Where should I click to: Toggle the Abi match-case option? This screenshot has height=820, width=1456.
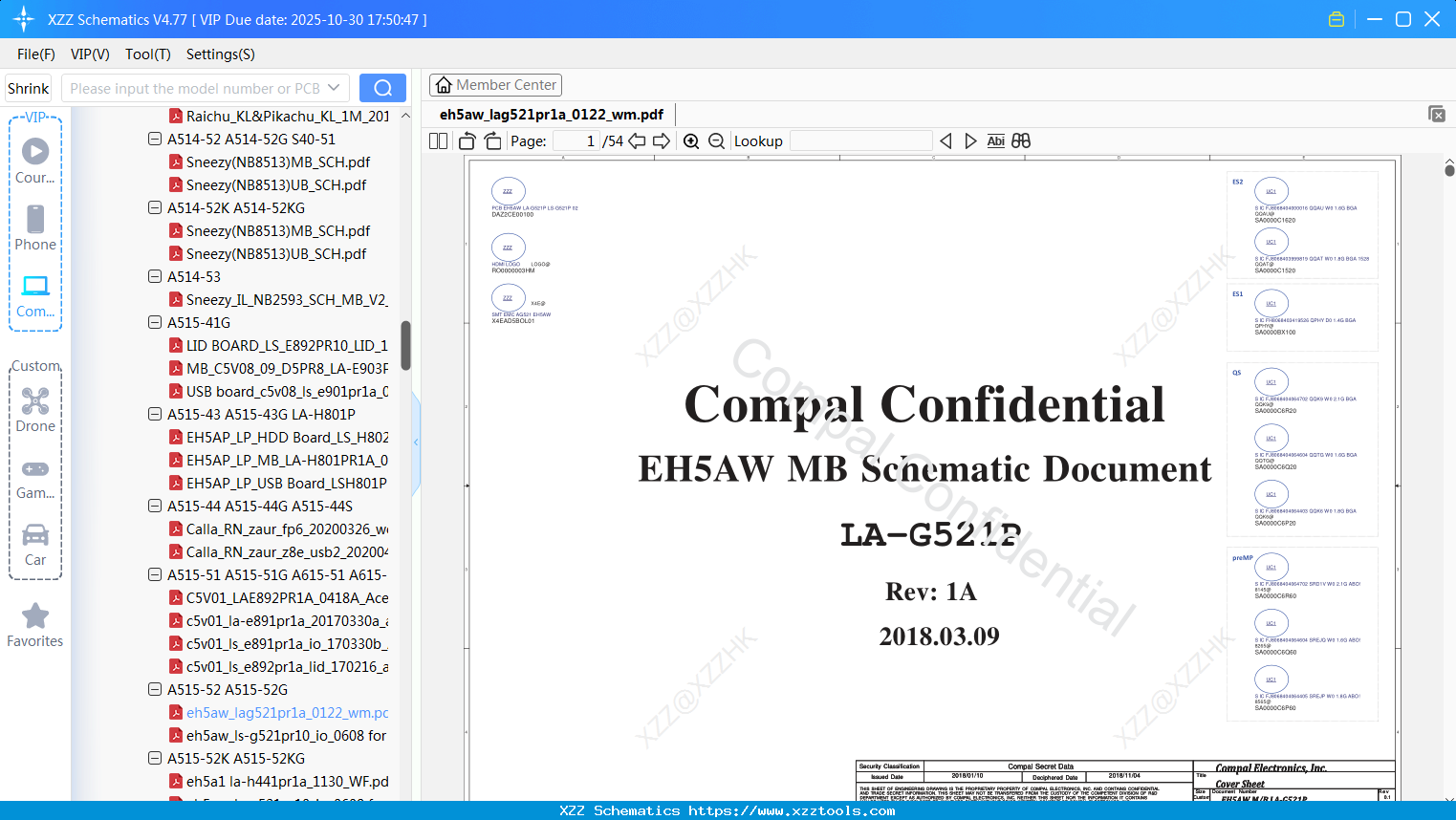(995, 141)
